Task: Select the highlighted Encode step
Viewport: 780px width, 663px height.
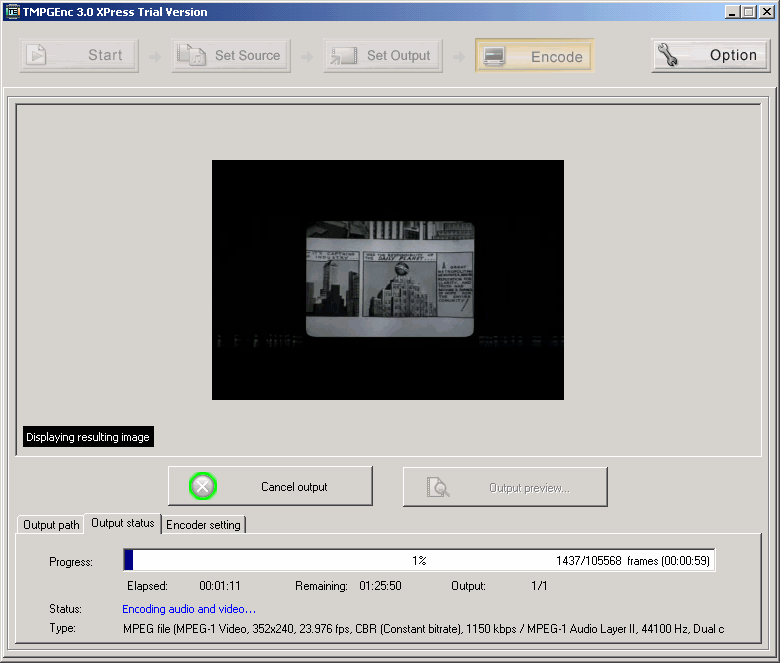Action: click(x=534, y=57)
